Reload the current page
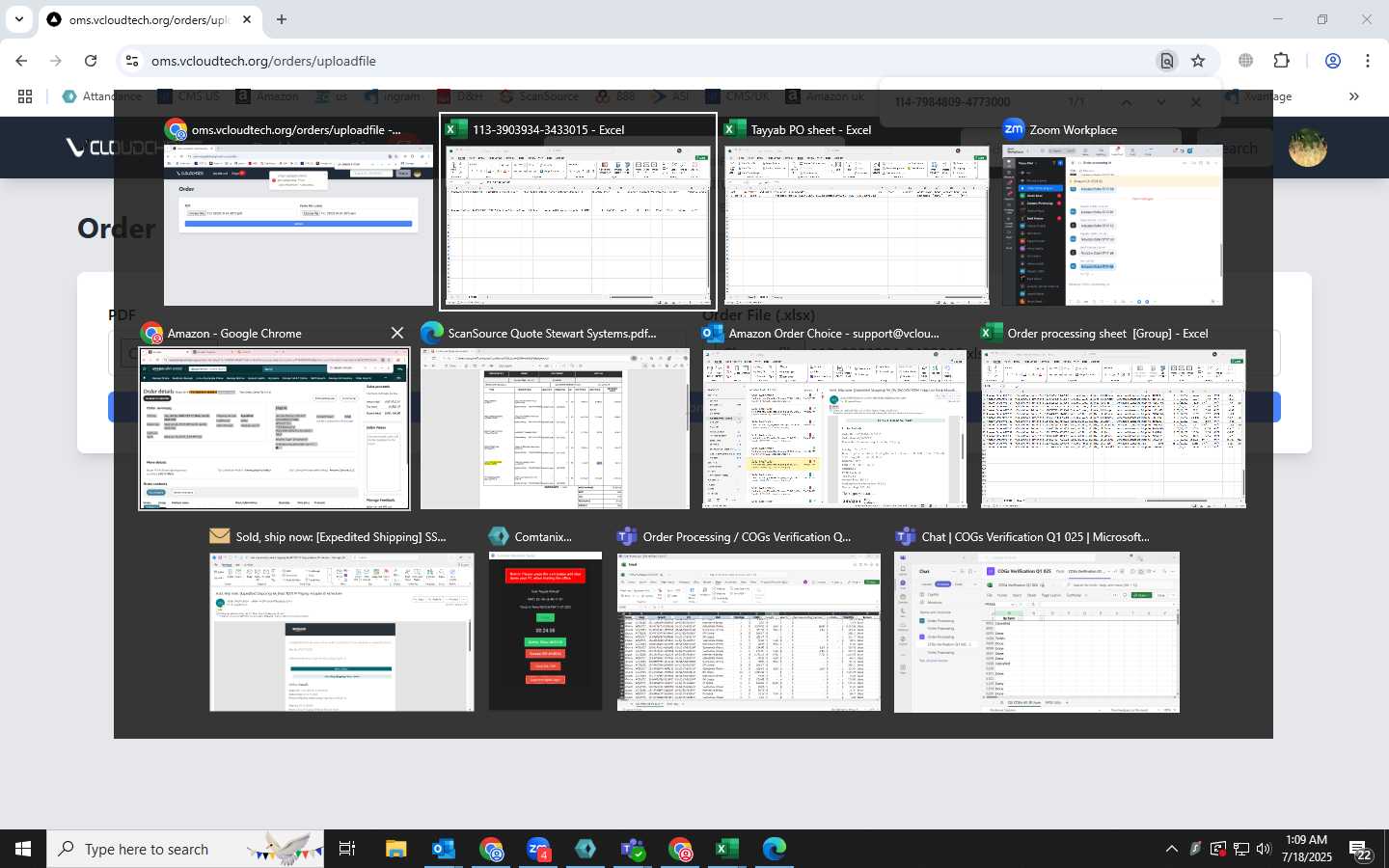The image size is (1389, 868). tap(91, 61)
